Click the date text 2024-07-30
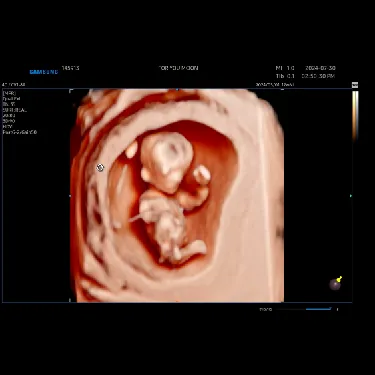Viewport: 375px width, 375px height. (320, 68)
